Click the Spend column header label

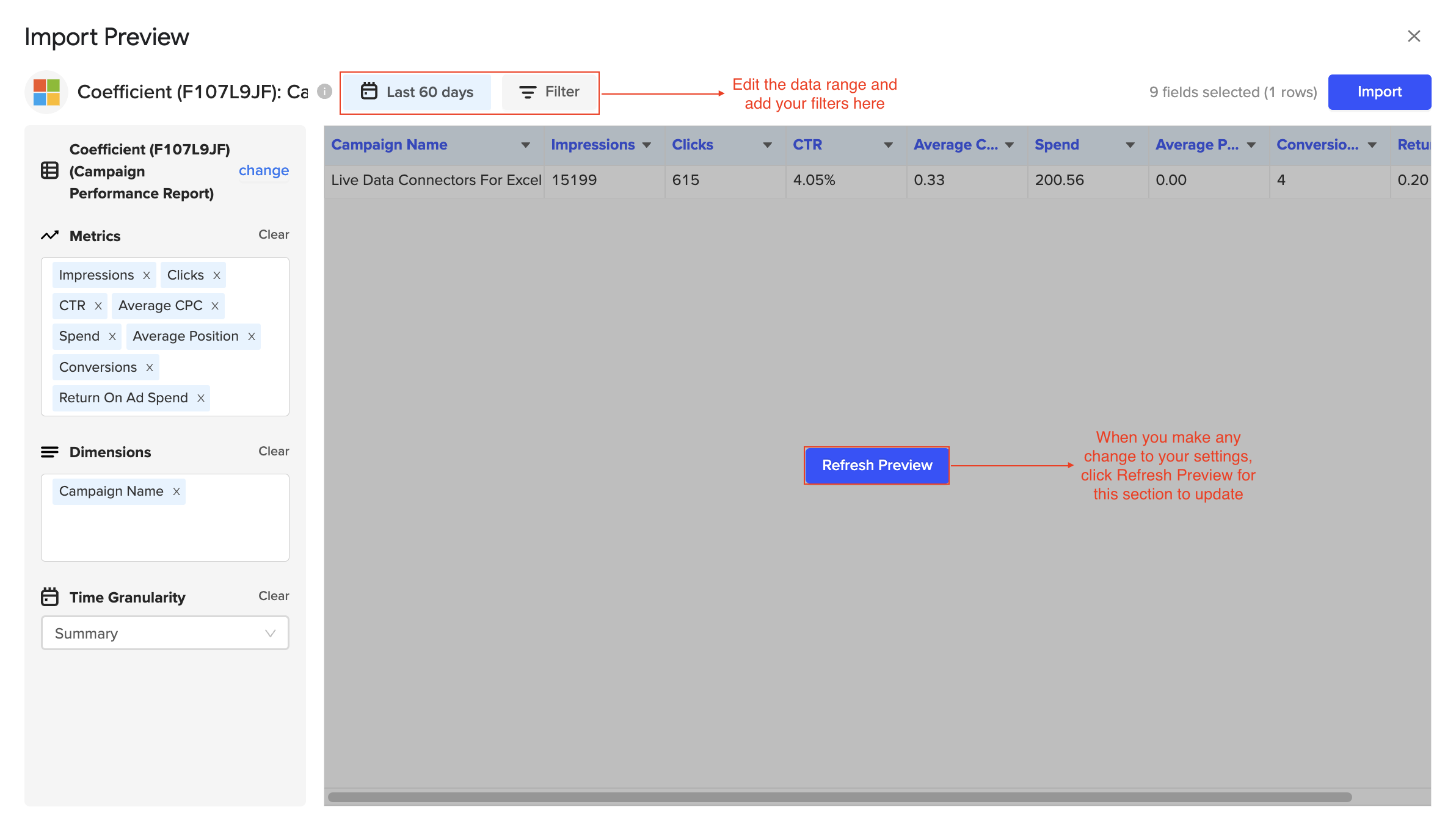[x=1057, y=145]
